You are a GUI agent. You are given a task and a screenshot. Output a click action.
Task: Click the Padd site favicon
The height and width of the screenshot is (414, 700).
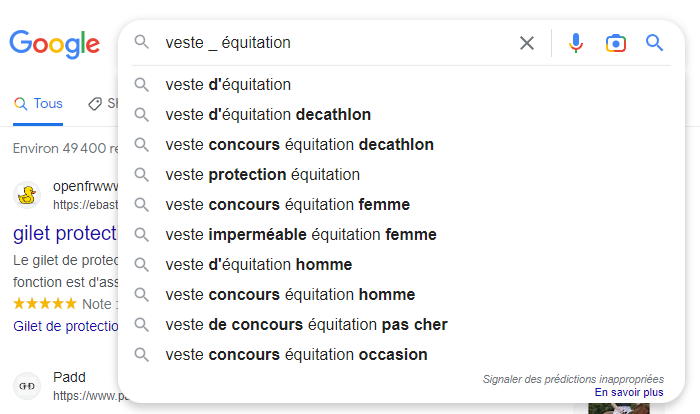[x=27, y=386]
